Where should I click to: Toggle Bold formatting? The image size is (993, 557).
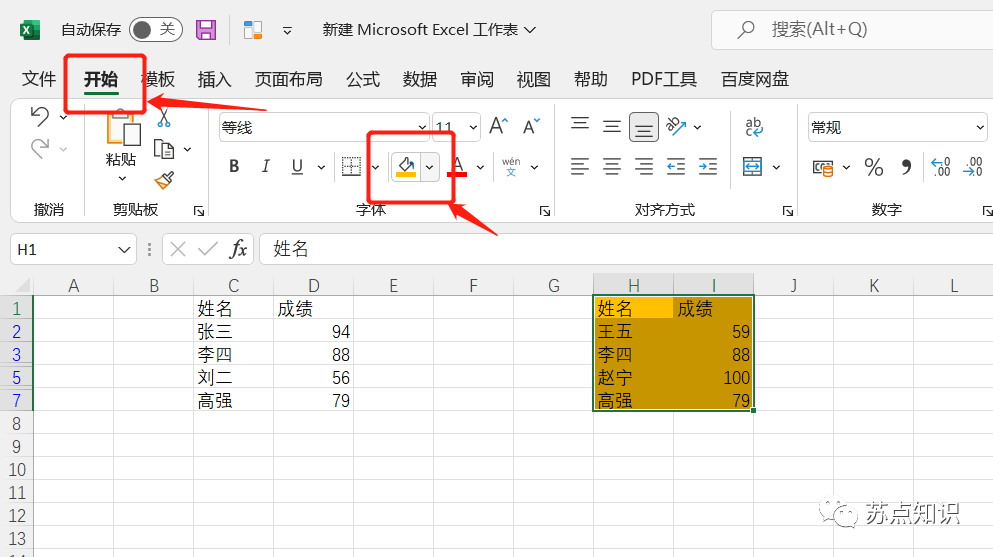pos(234,166)
